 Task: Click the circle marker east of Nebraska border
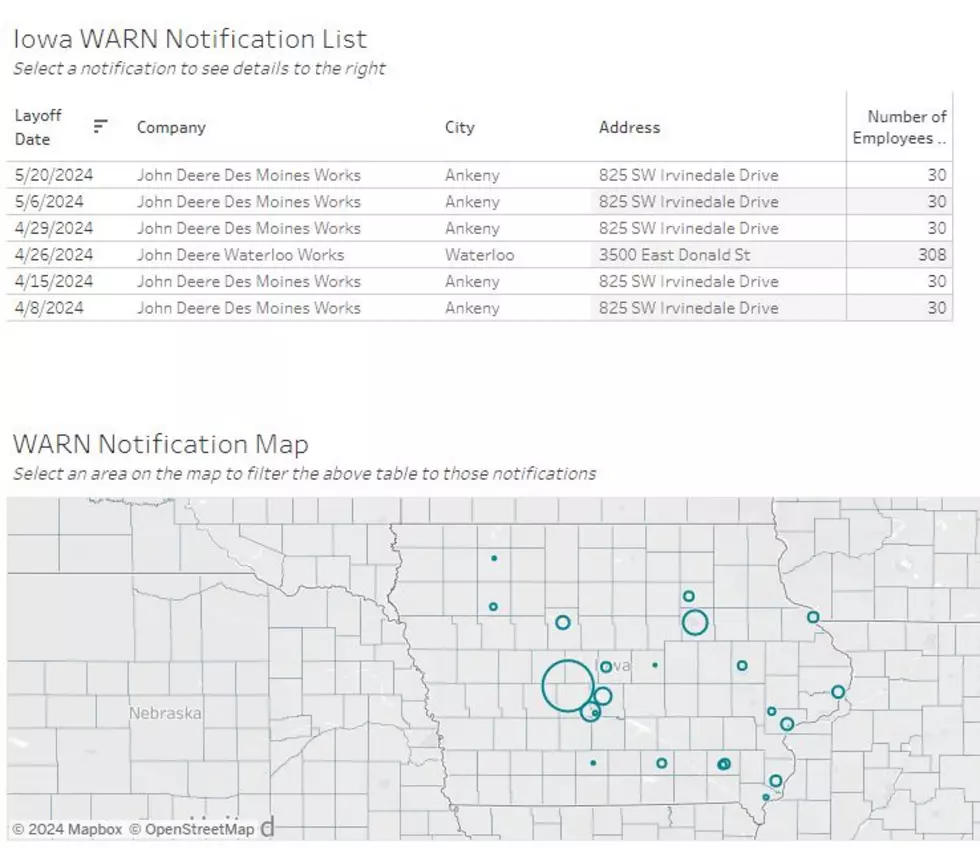pos(493,606)
